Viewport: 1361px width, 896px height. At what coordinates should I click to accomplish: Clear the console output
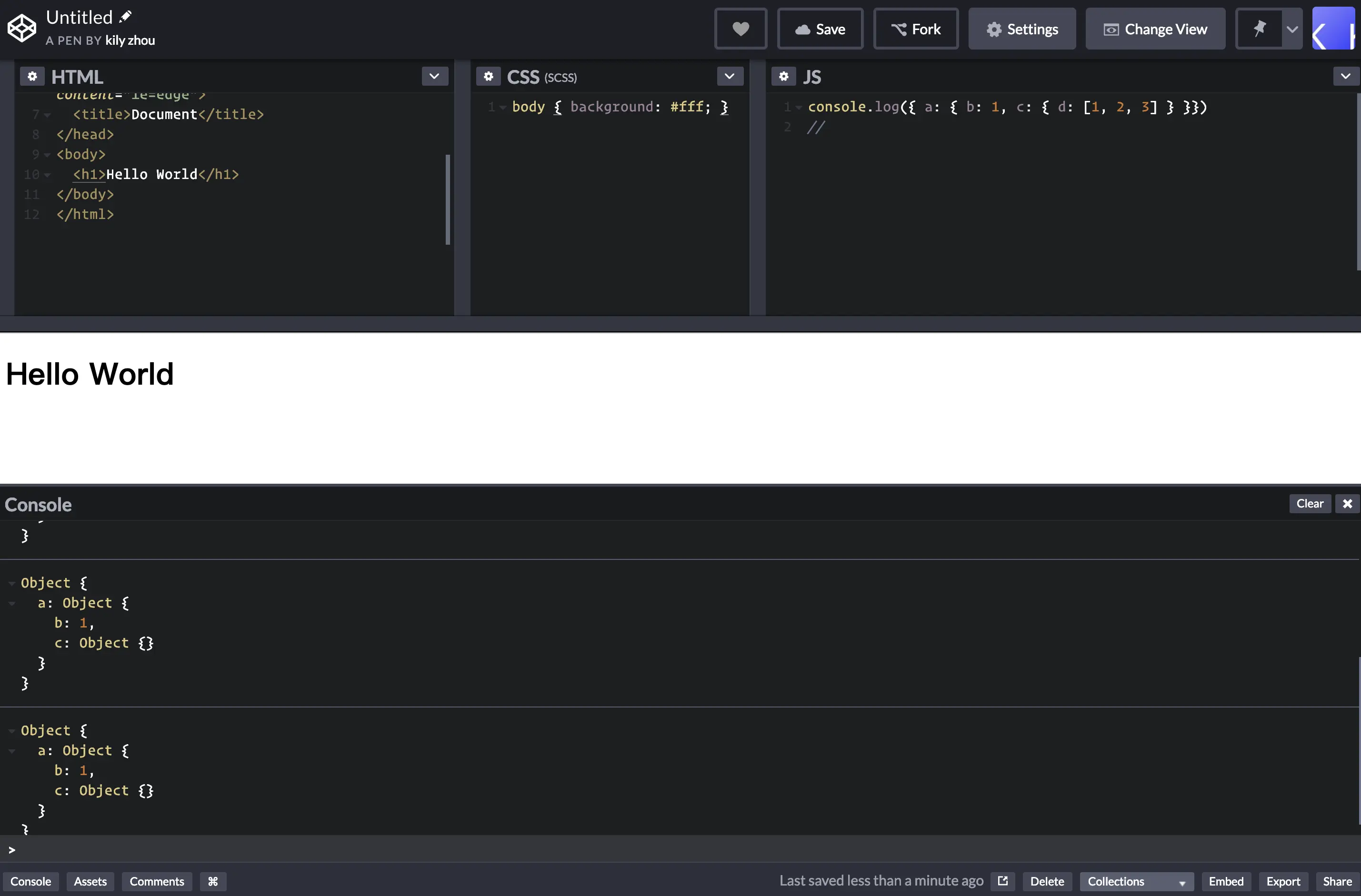tap(1310, 503)
